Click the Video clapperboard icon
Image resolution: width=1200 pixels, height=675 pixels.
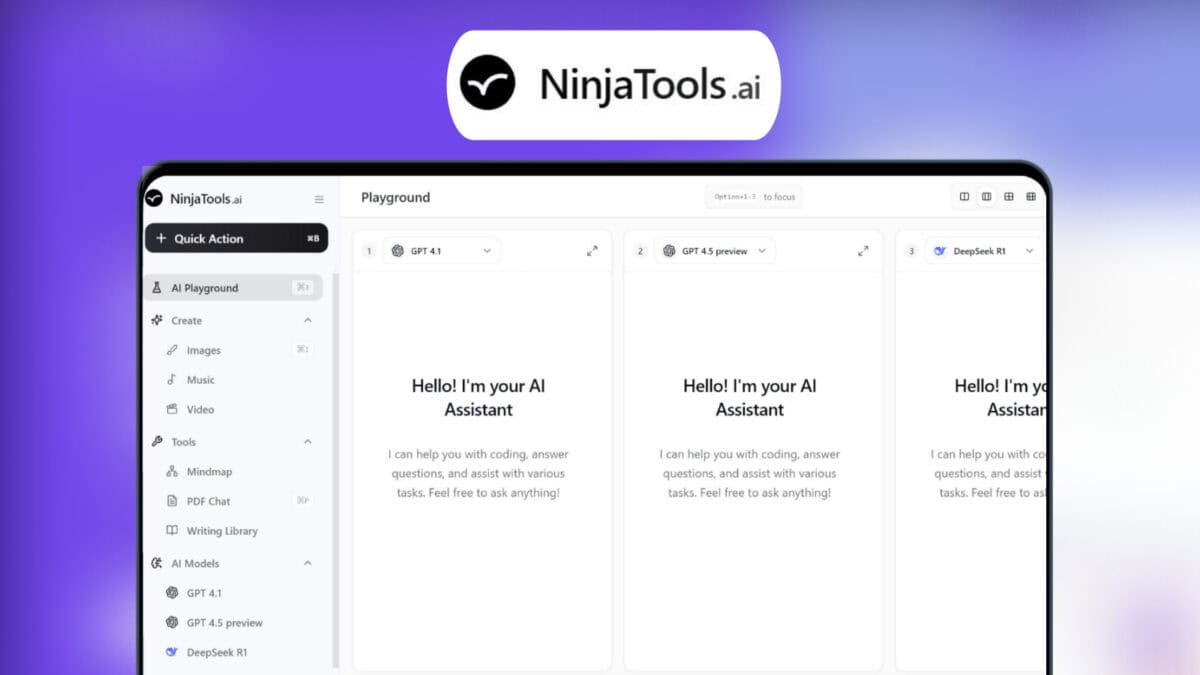click(x=172, y=409)
